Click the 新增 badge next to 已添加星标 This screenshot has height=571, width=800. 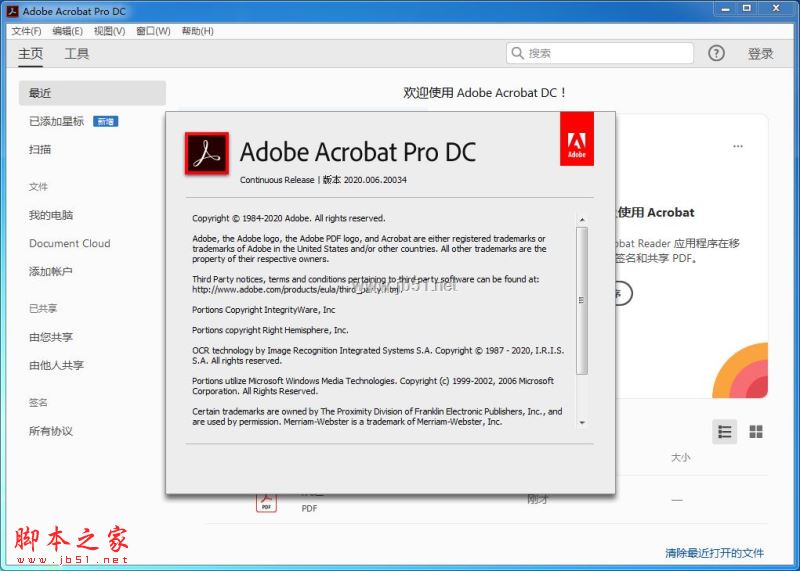coord(106,121)
